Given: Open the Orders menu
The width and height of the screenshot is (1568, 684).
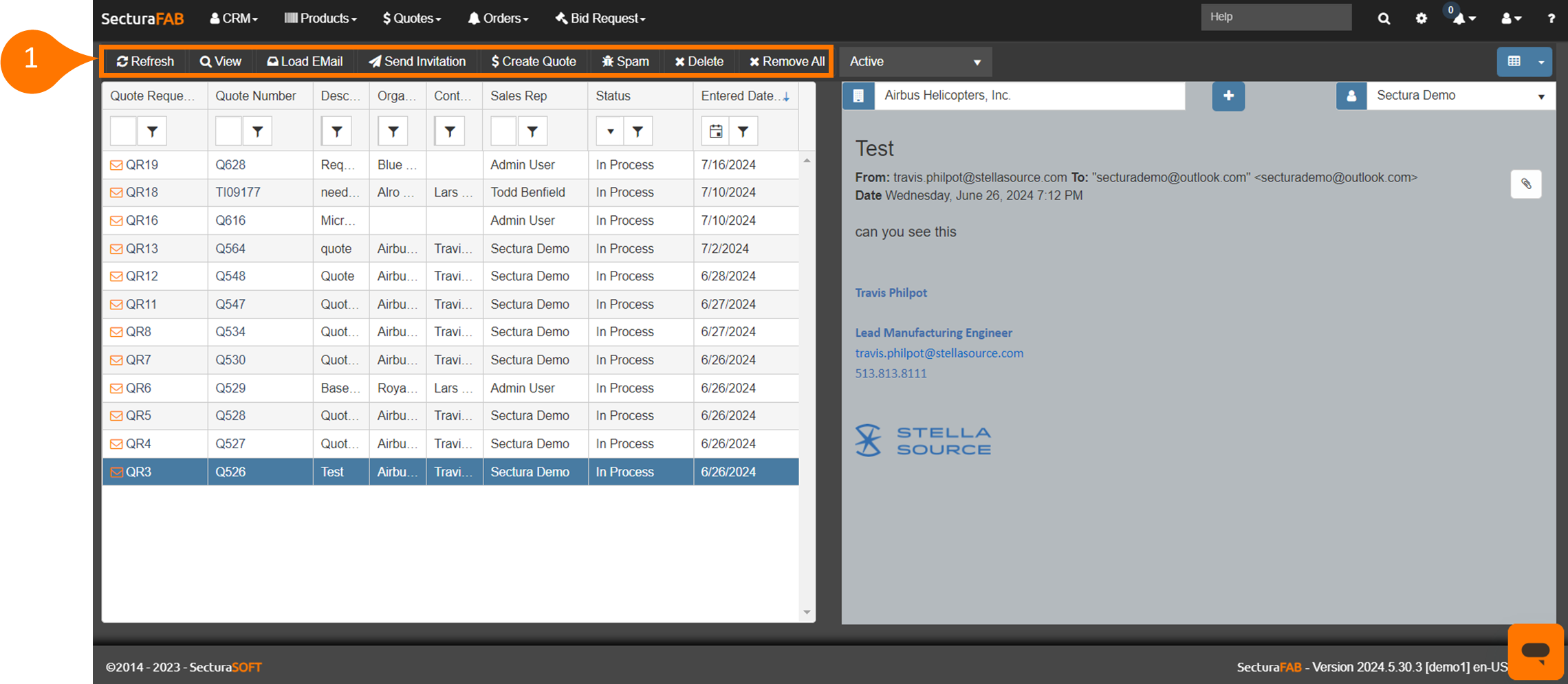Looking at the screenshot, I should 498,19.
